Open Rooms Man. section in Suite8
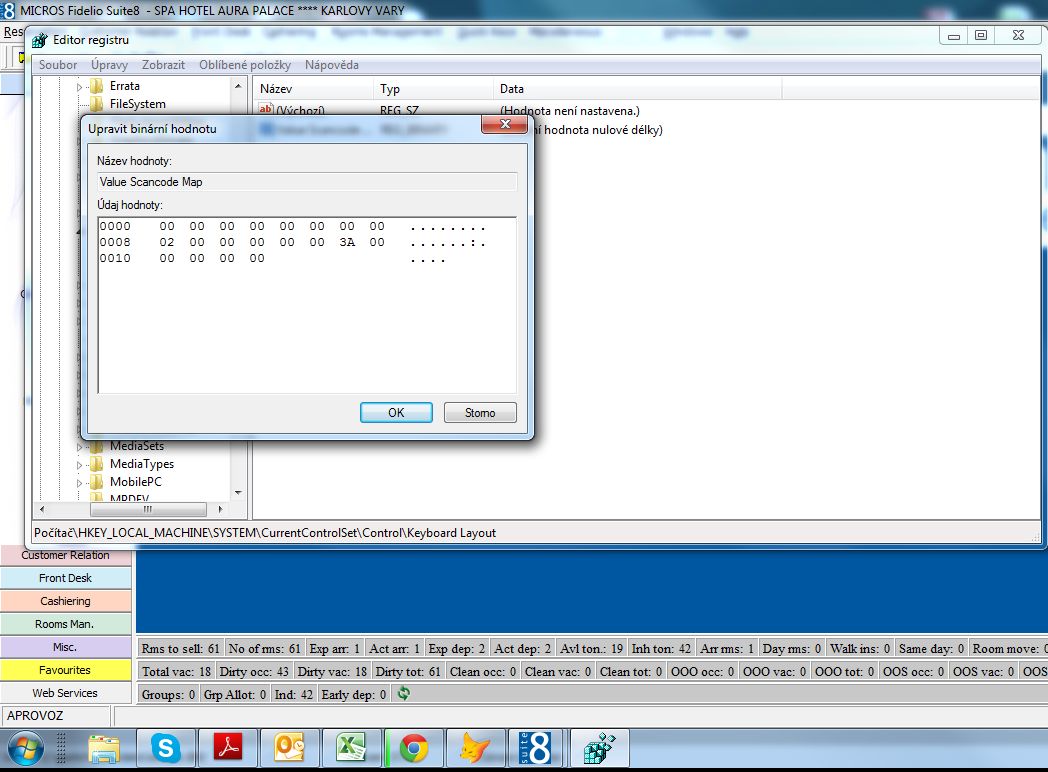The image size is (1048, 772). pos(66,624)
